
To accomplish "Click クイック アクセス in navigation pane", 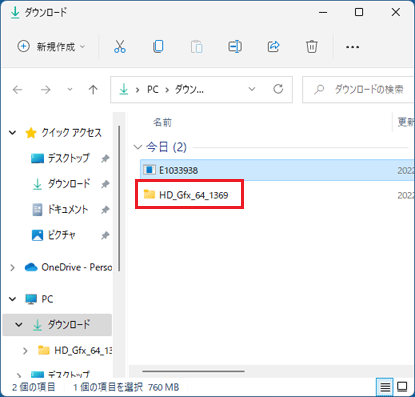I will 71,133.
